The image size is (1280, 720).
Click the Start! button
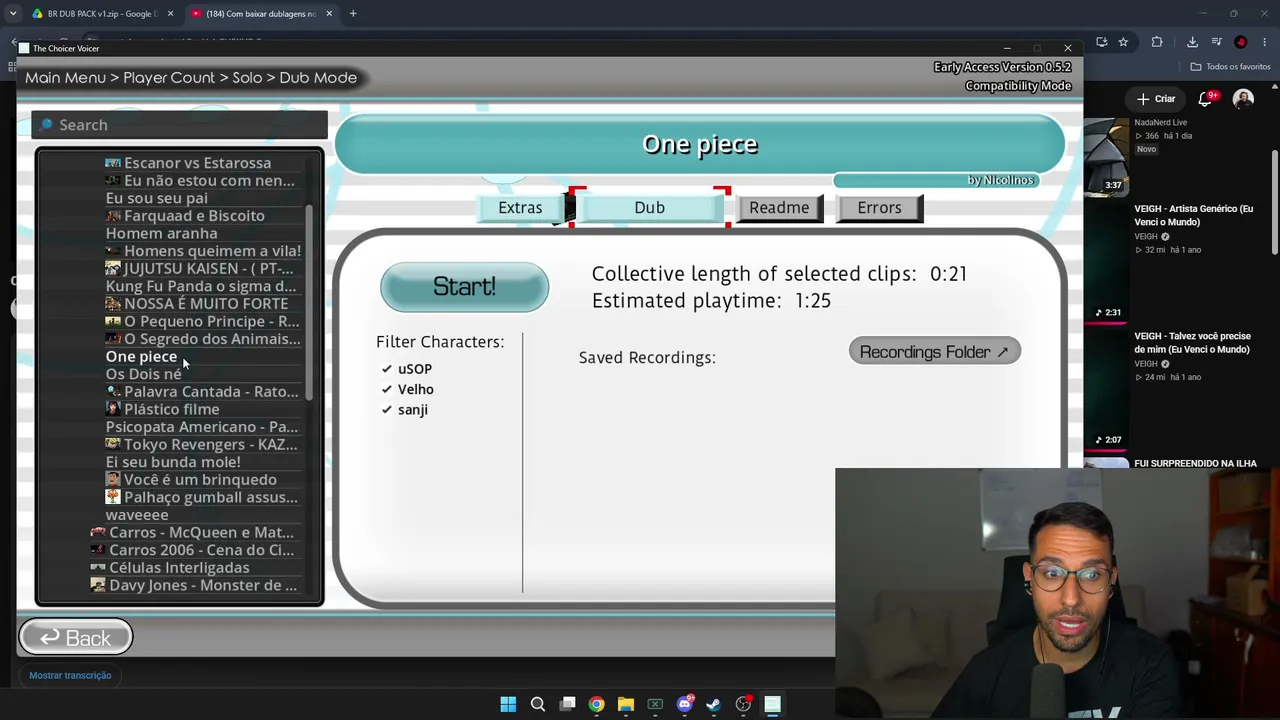tap(464, 287)
